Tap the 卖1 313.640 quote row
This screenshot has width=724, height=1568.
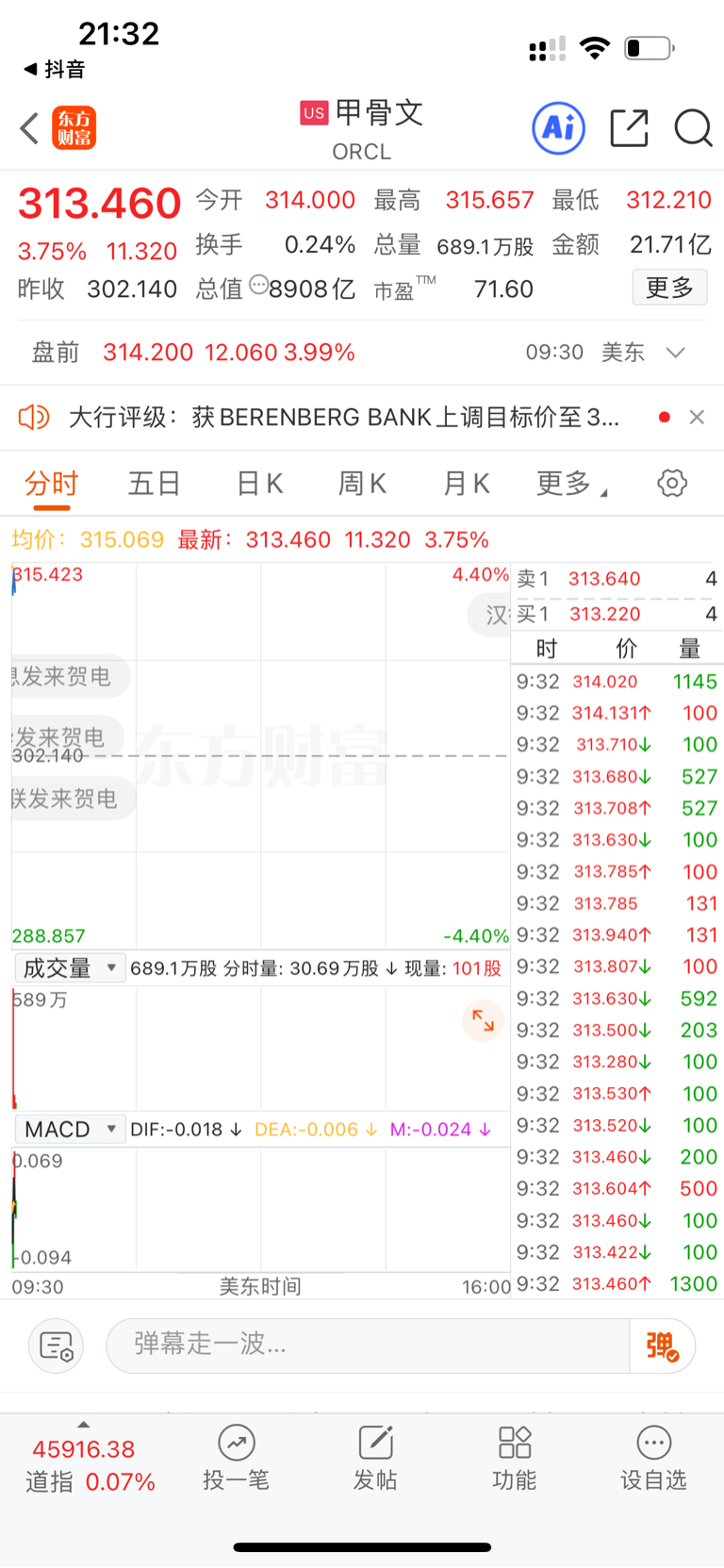pyautogui.click(x=617, y=579)
